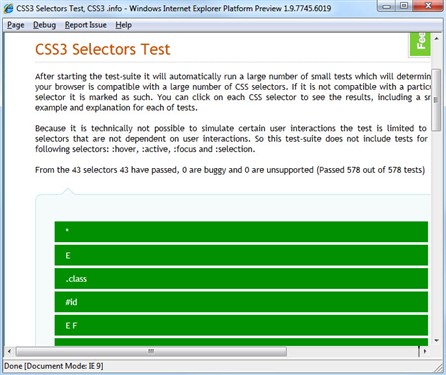Click the CSS3 Selectors Test heading
Viewport: 446px width, 375px height.
(x=103, y=49)
